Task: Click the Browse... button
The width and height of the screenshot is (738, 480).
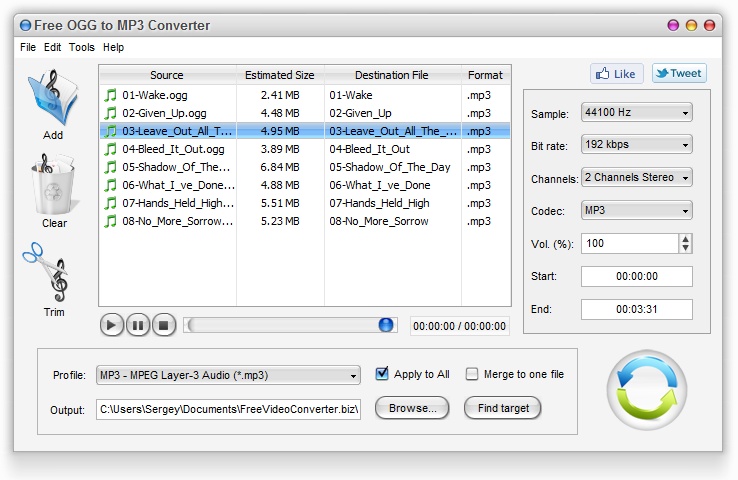Action: (x=412, y=408)
